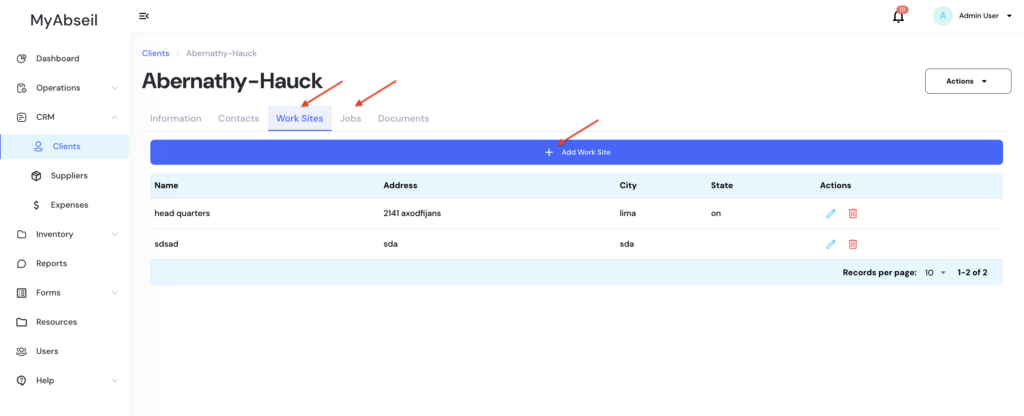The image size is (1024, 416).
Task: Open the Actions dropdown button
Action: pos(967,81)
